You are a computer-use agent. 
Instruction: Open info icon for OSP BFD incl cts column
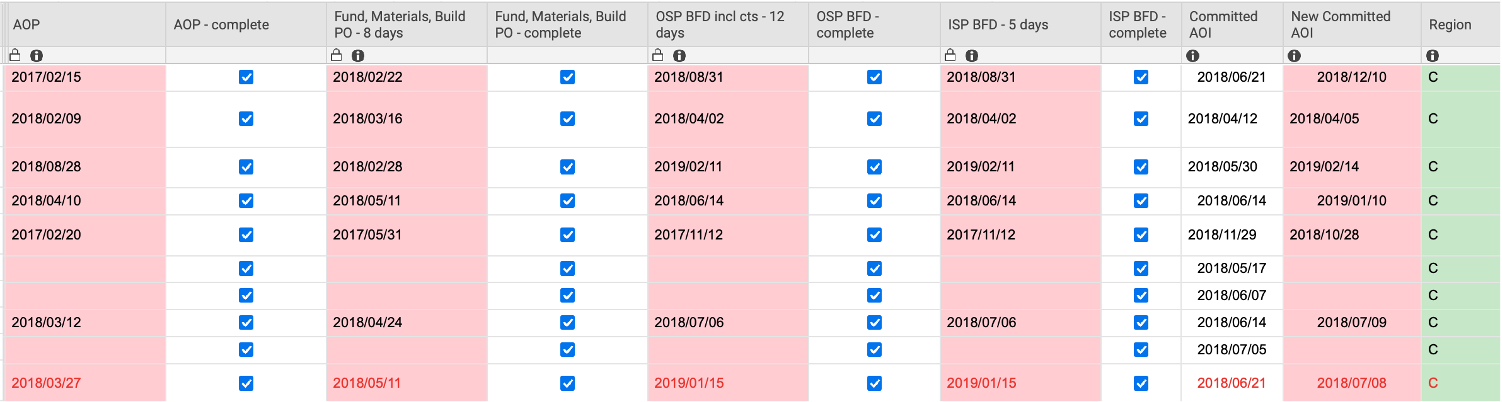point(679,56)
